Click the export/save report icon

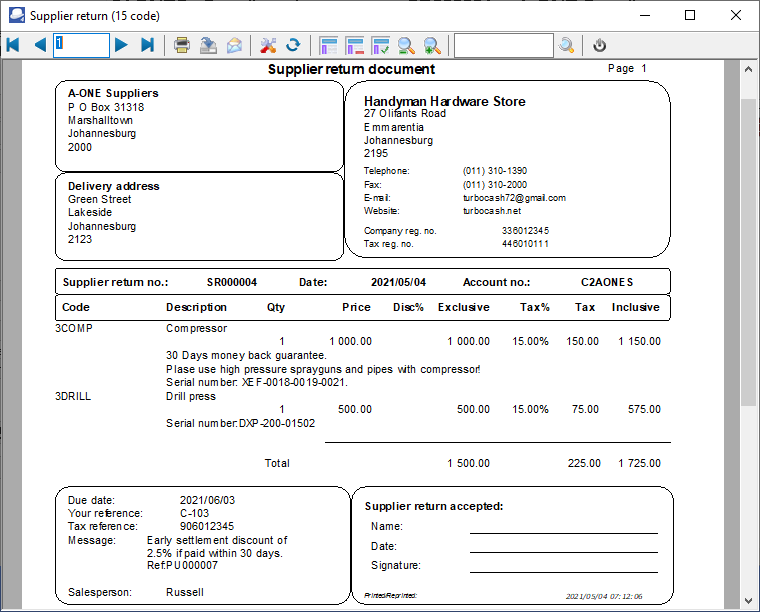208,45
